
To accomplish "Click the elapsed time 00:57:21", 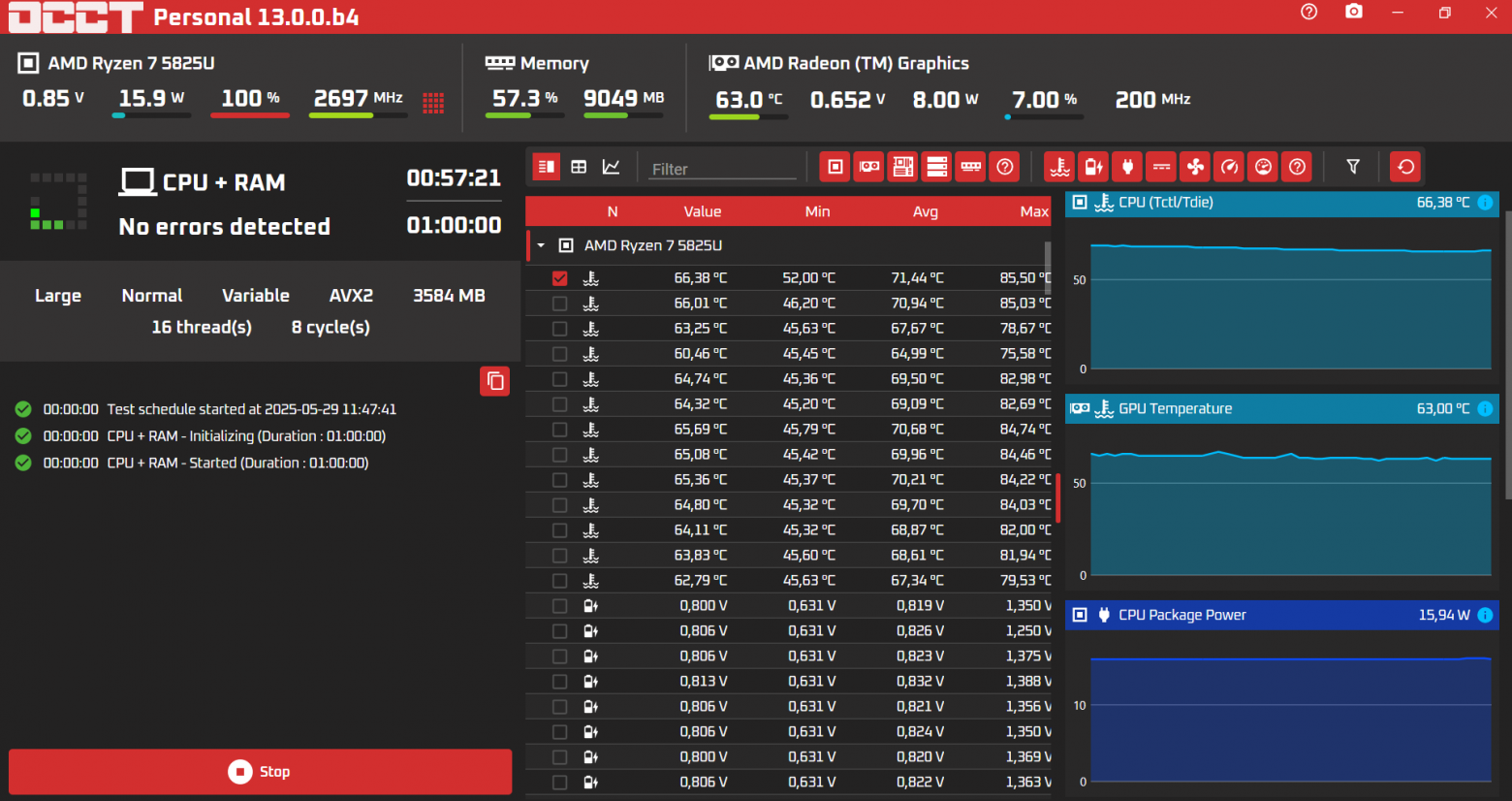I will coord(454,178).
